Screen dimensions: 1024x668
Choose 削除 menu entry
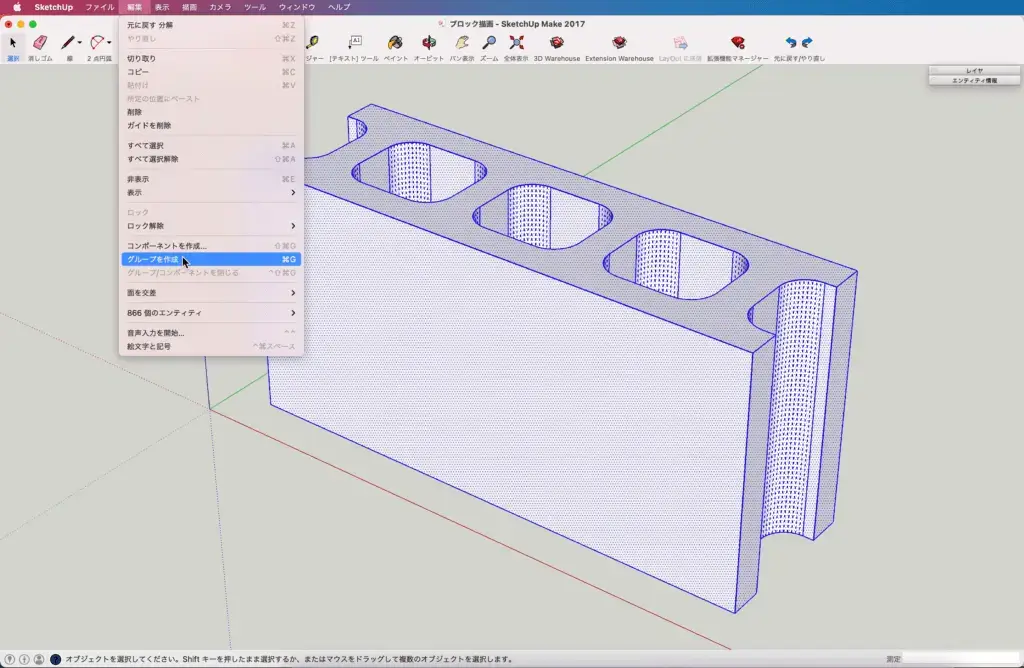pos(211,112)
